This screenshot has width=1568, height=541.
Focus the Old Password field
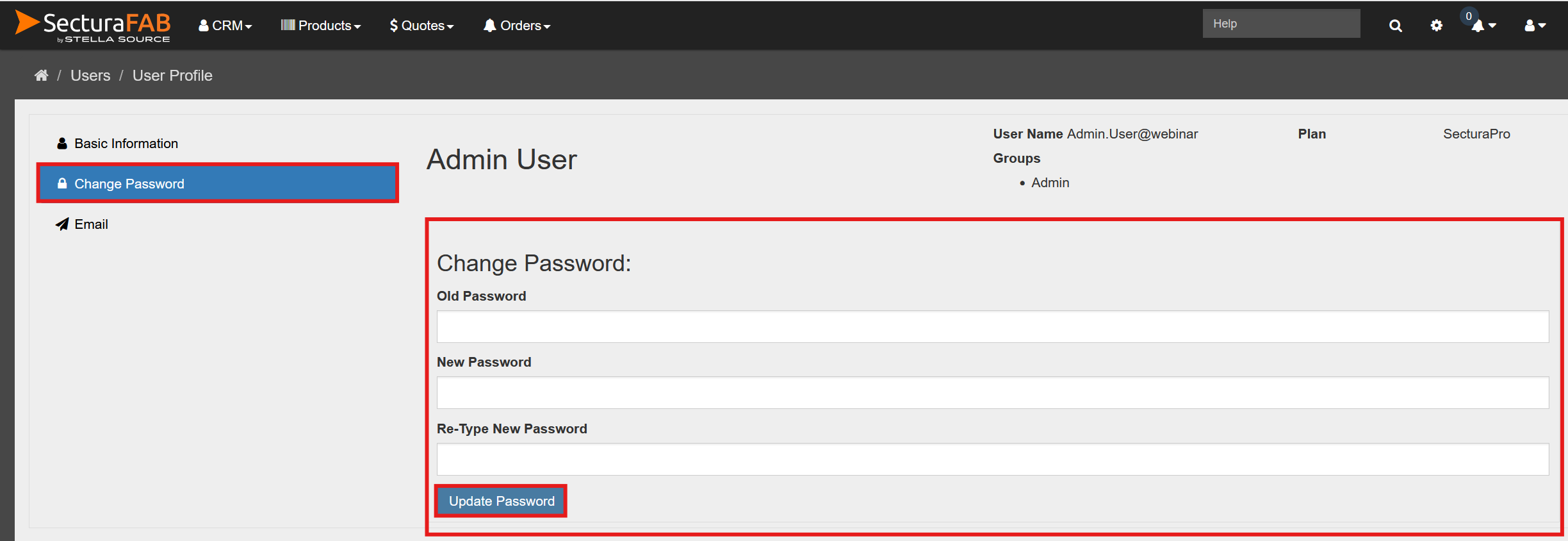coord(992,327)
